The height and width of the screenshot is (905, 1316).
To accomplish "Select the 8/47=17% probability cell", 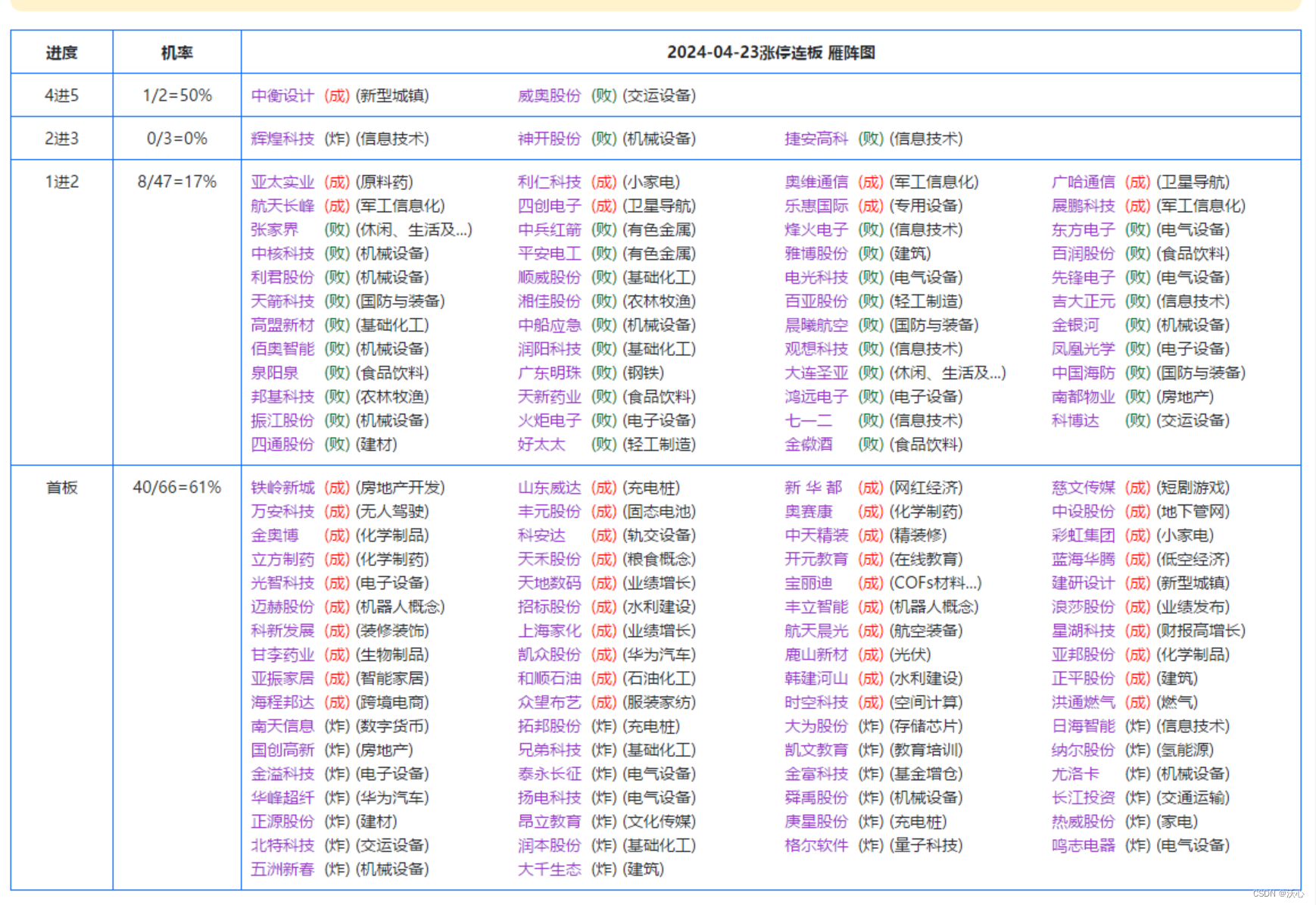I will (x=177, y=182).
